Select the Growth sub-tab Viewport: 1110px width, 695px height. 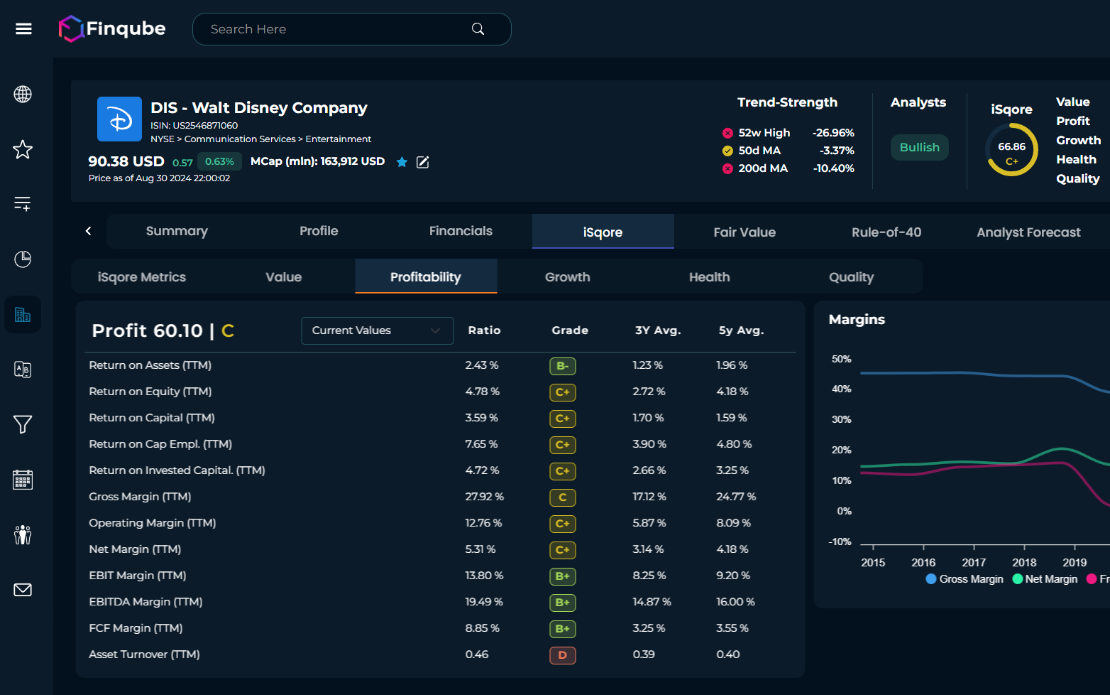click(x=568, y=277)
